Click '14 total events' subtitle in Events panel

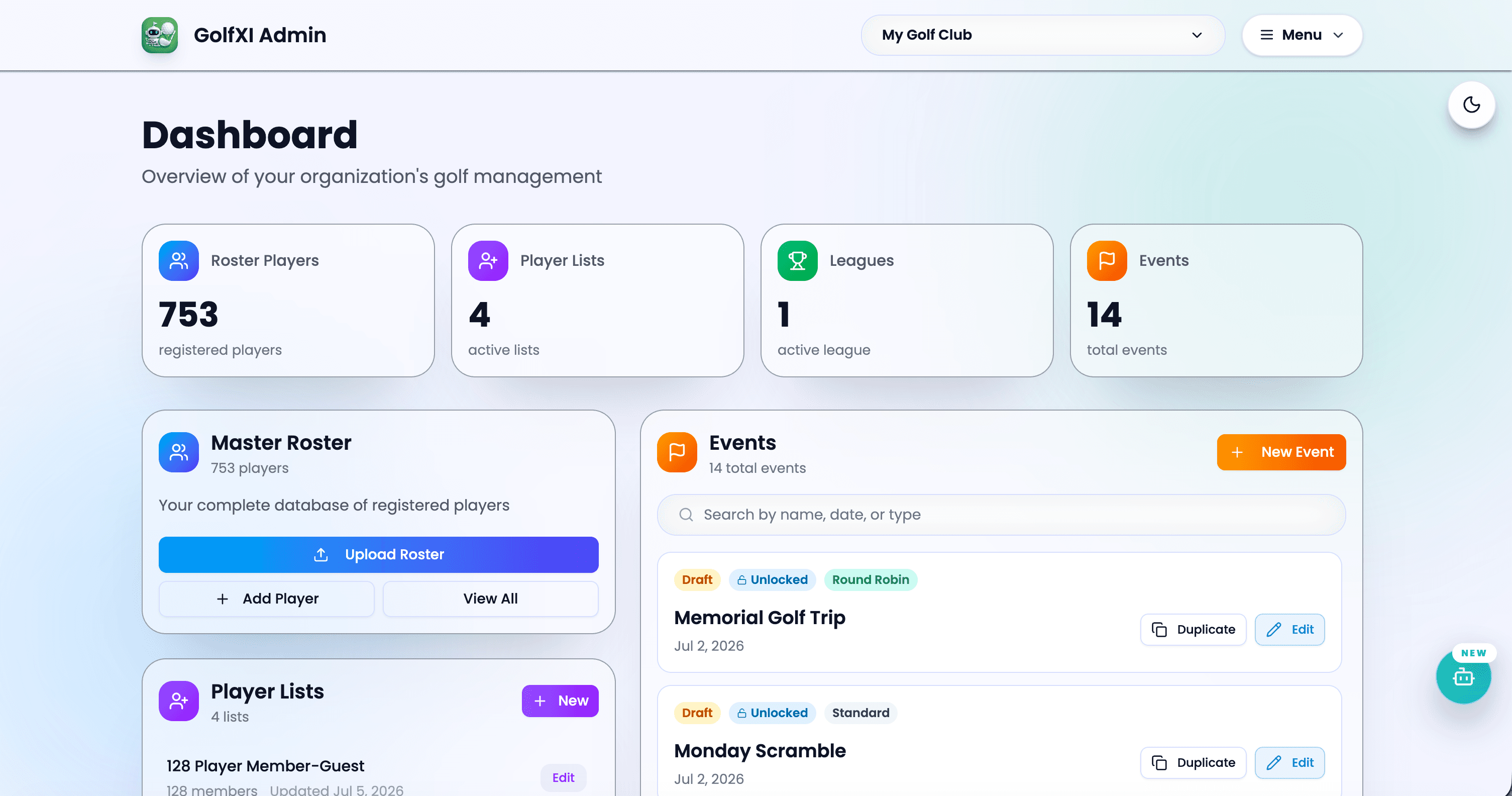(x=757, y=468)
